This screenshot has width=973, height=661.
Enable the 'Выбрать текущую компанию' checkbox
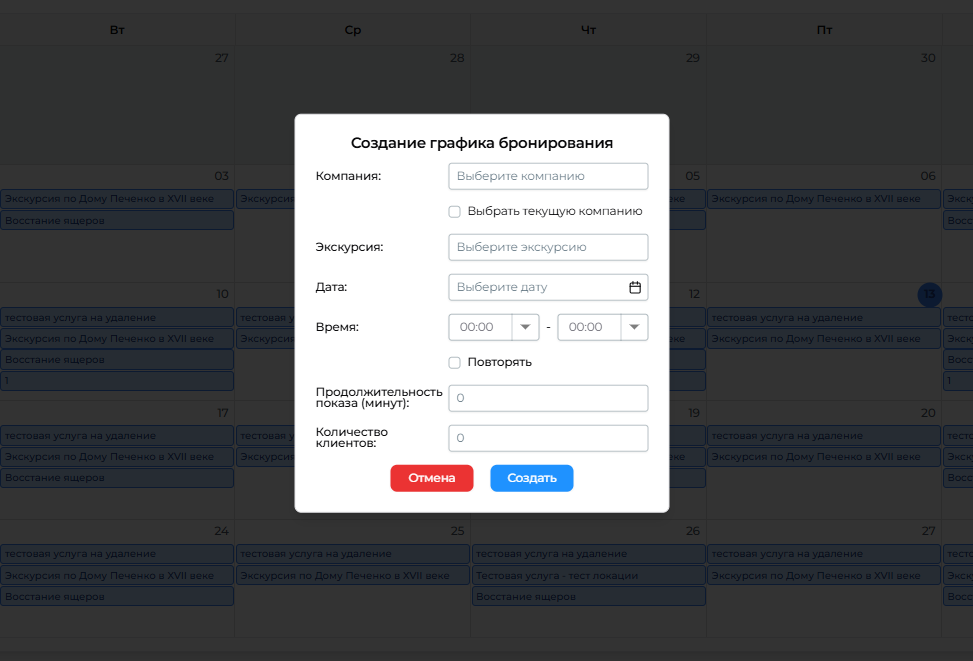(x=454, y=212)
